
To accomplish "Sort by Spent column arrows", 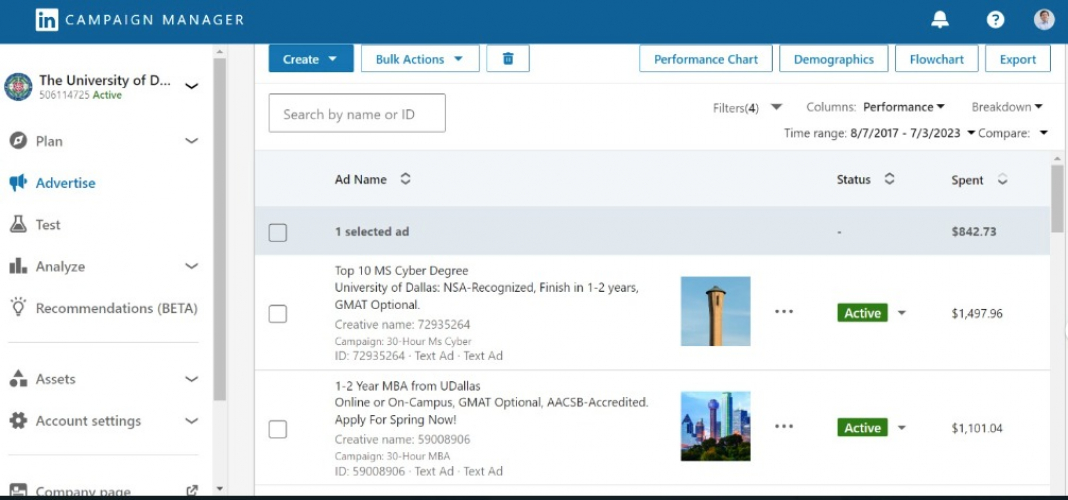I will pos(1002,180).
